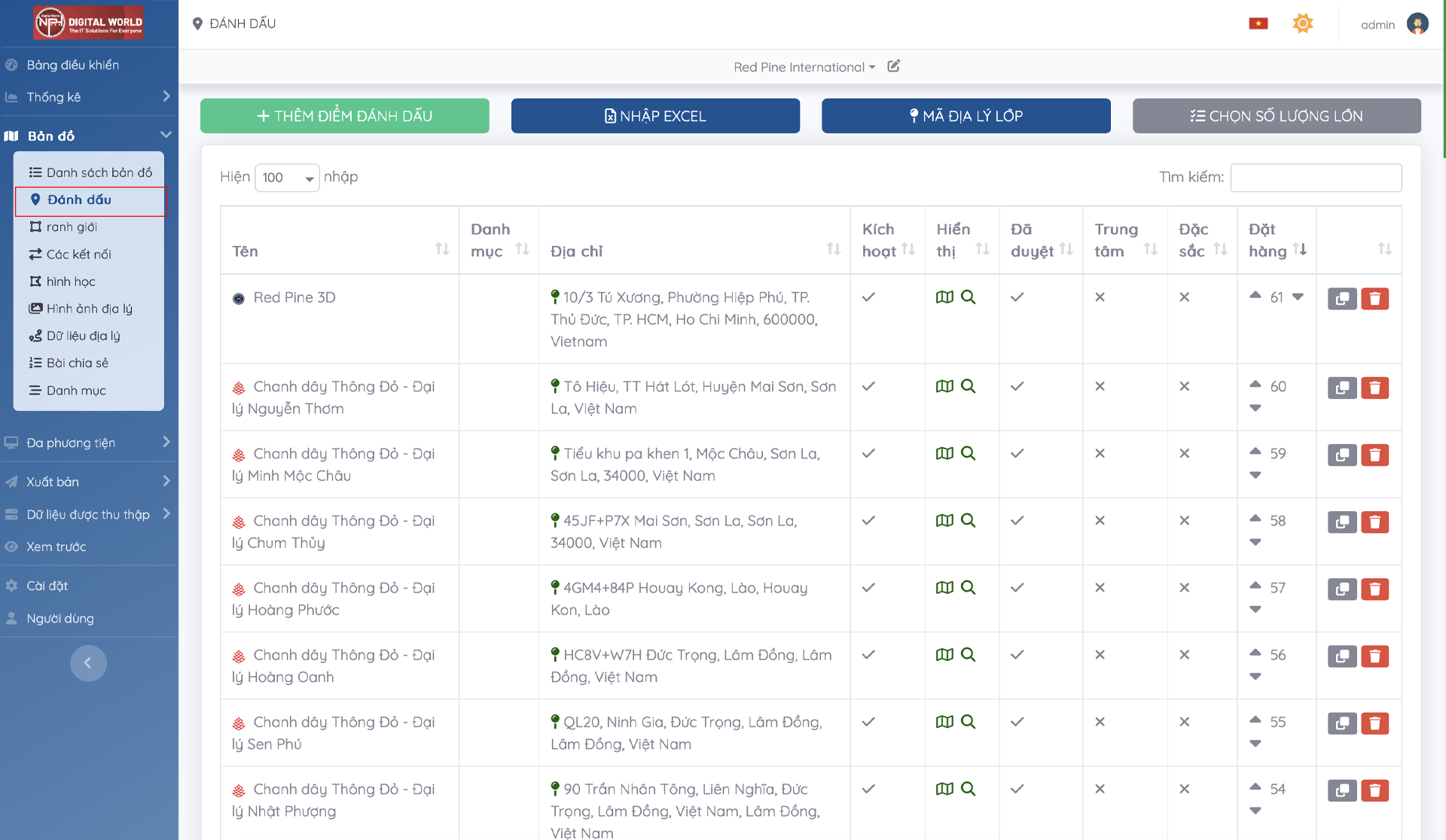Open the 100 entries per page dropdown
1446x840 pixels.
point(287,178)
